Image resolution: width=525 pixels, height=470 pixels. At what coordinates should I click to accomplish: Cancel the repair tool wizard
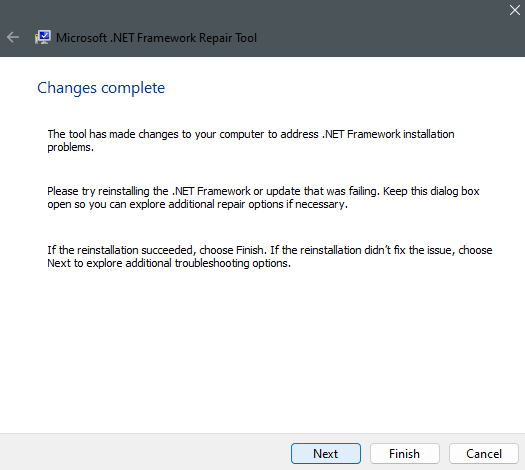coord(484,454)
